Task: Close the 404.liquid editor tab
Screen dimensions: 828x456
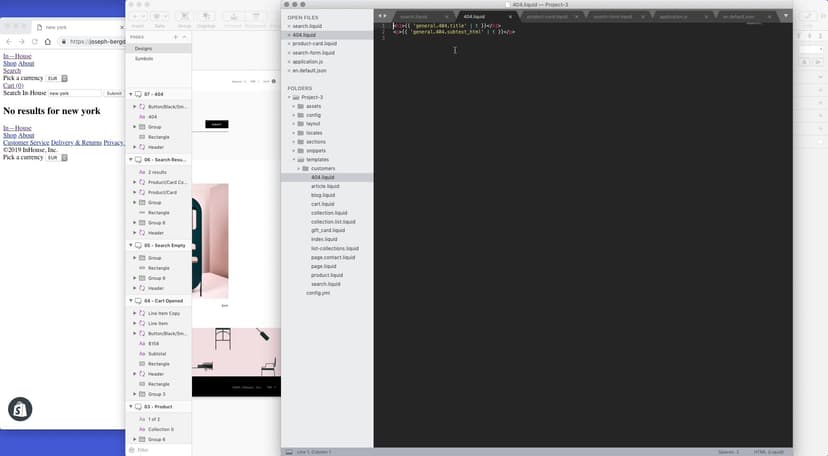Action: pos(510,16)
